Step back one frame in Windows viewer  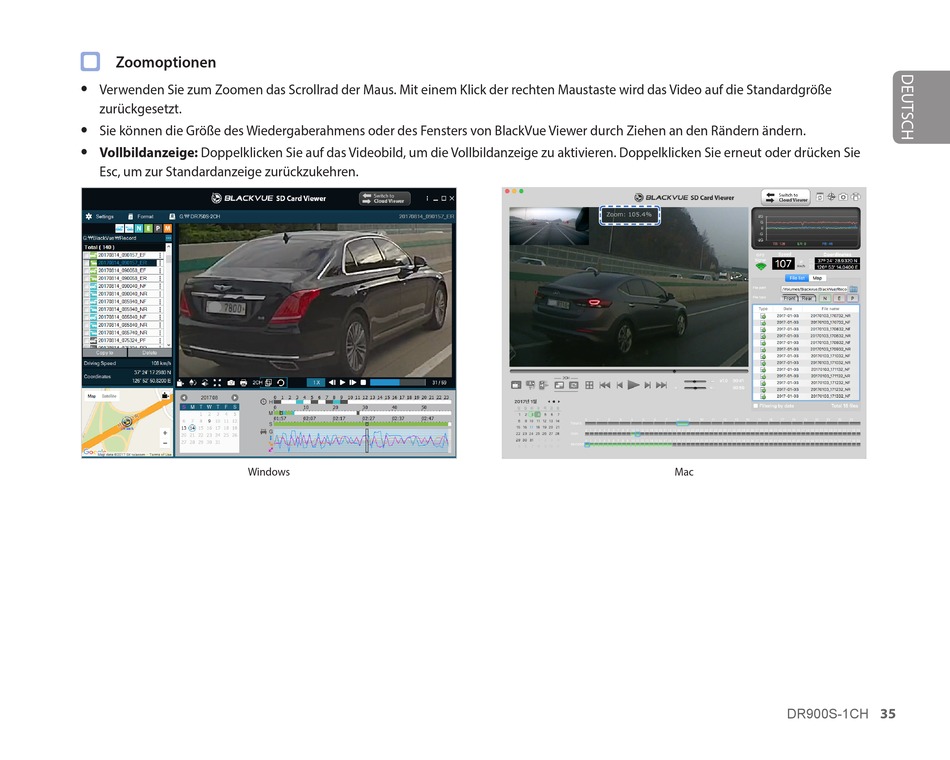coord(333,382)
